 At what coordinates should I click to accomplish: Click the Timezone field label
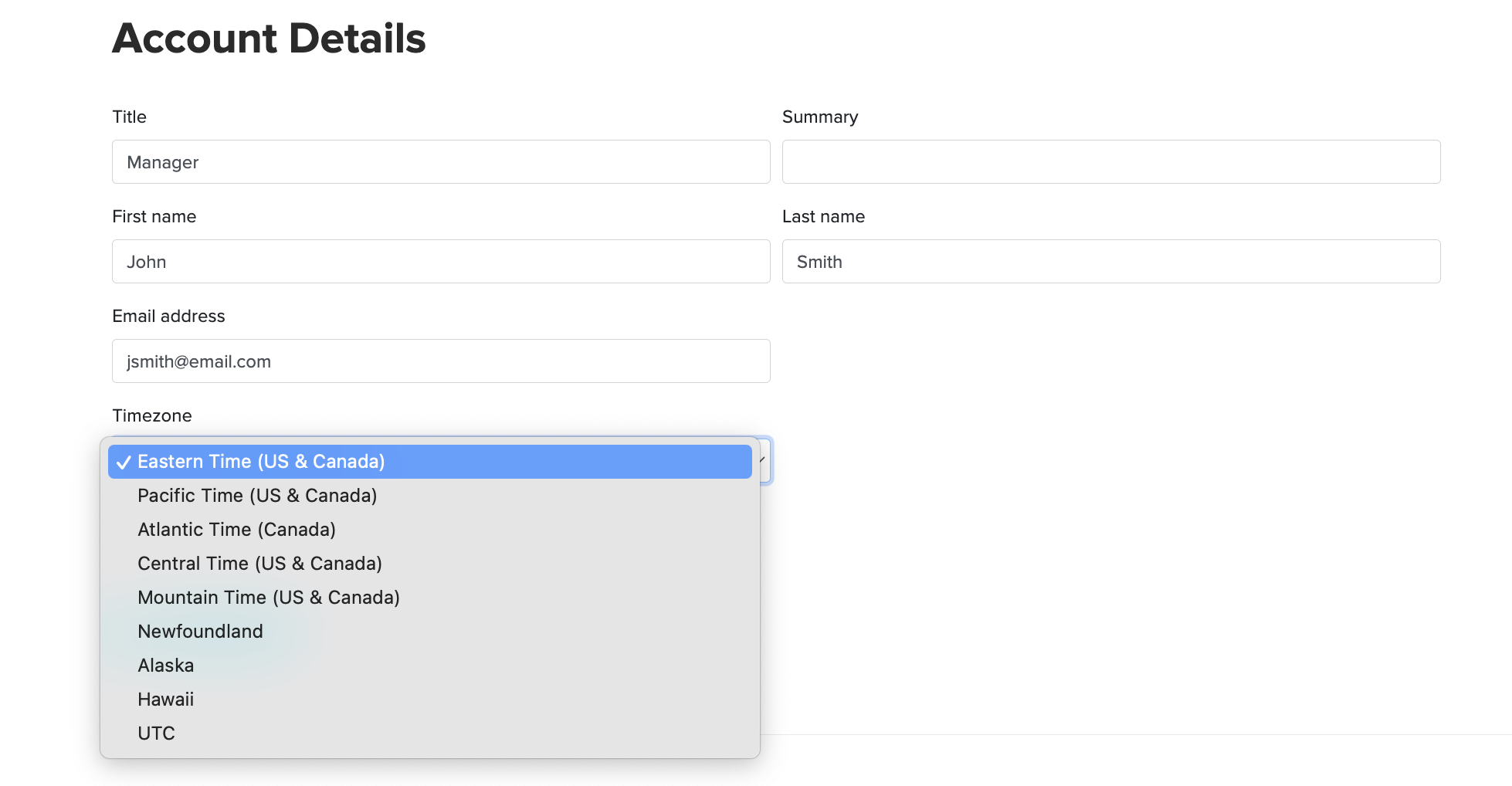[x=151, y=415]
